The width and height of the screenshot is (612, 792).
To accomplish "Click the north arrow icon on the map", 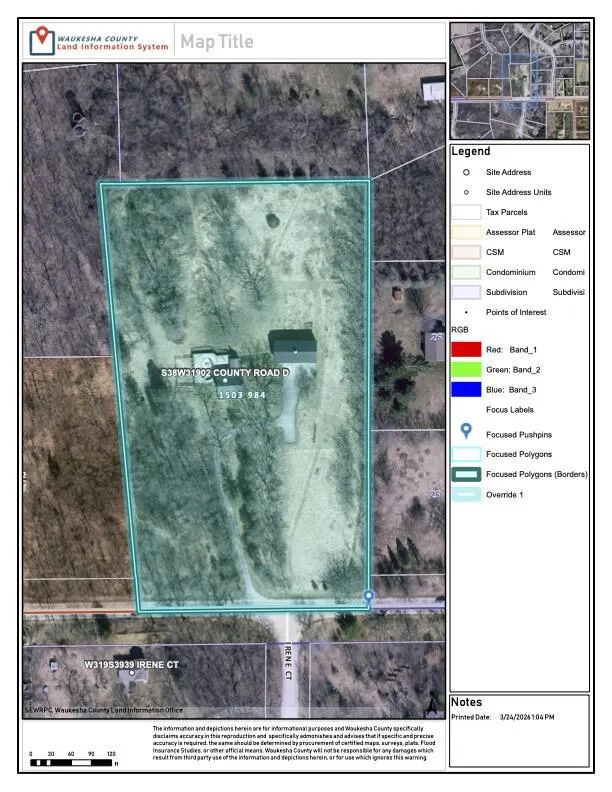I will click(x=431, y=704).
